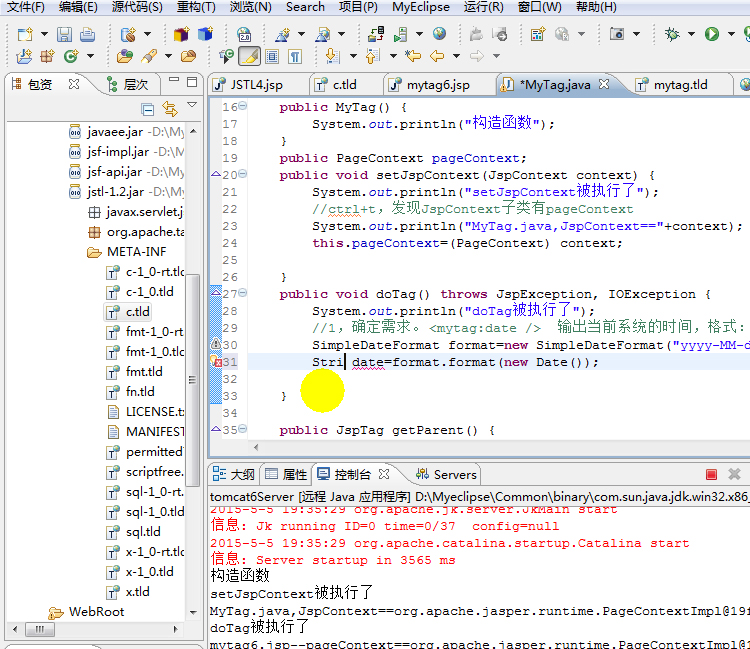Screen dimensions: 750x649
Task: Click the Print toolbar icon
Action: click(x=87, y=34)
